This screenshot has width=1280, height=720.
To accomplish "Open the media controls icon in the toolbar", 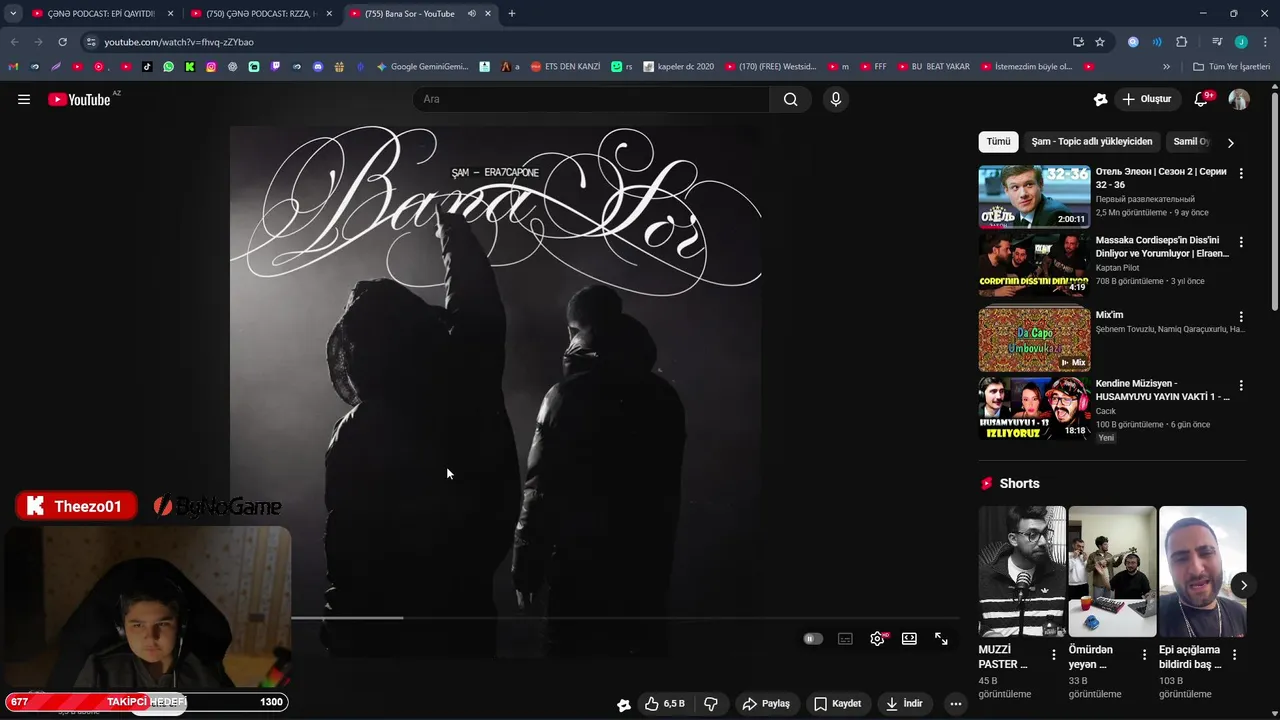I will pos(1217,42).
